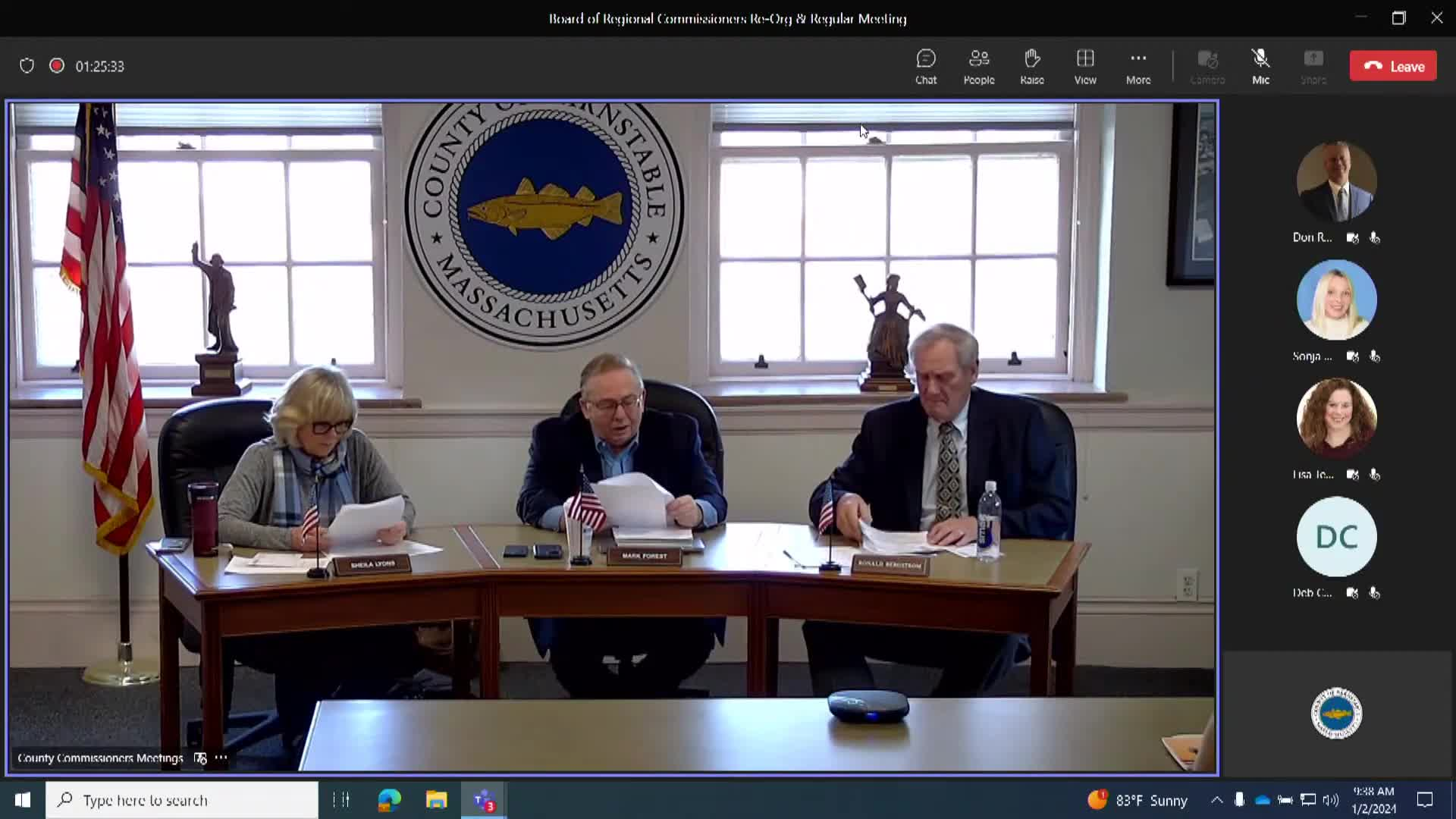Leave the meeting
Viewport: 1456px width, 819px height.
point(1393,65)
